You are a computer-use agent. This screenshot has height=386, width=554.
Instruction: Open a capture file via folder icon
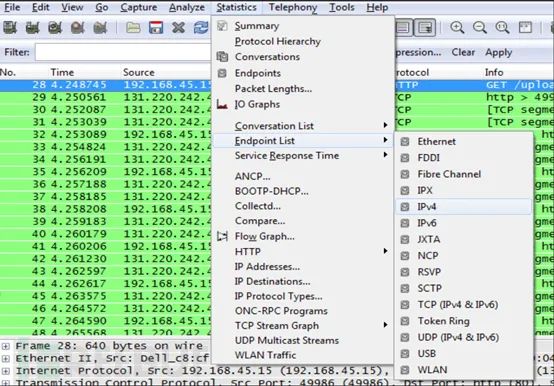coord(133,28)
